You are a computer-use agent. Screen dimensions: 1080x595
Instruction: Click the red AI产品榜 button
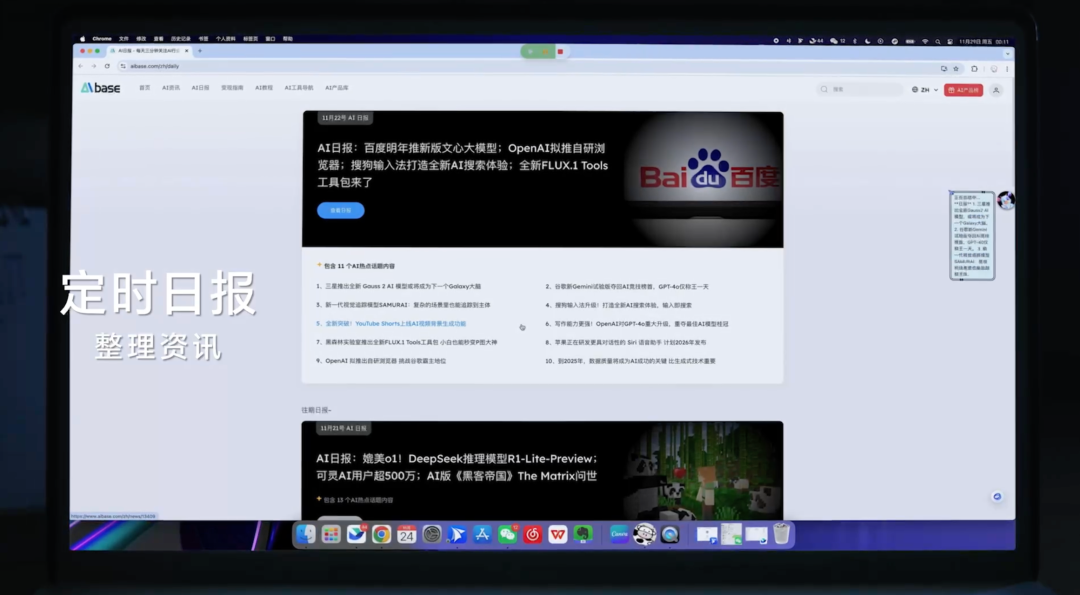(x=963, y=90)
